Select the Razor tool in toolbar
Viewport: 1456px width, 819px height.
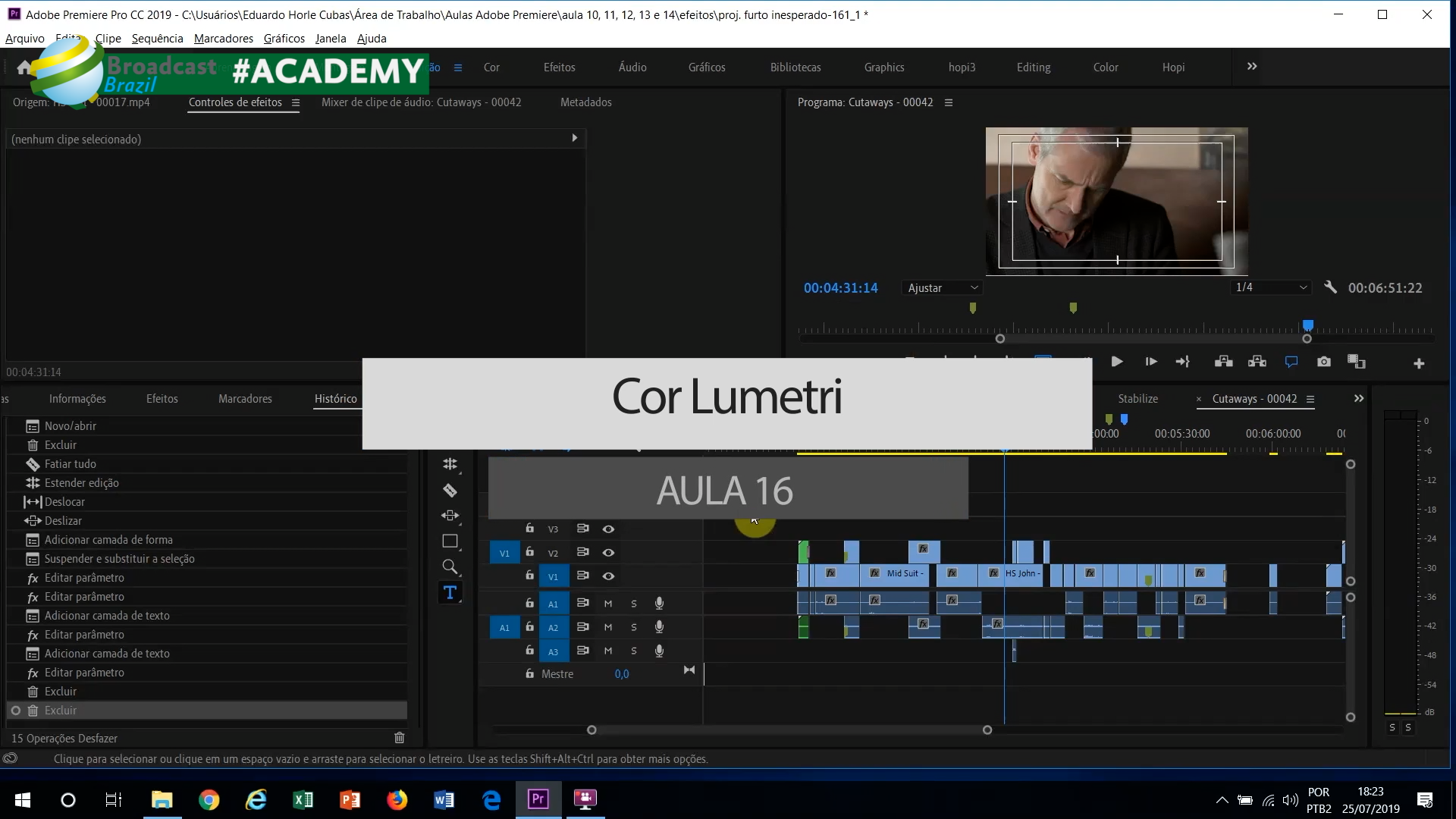click(x=450, y=491)
